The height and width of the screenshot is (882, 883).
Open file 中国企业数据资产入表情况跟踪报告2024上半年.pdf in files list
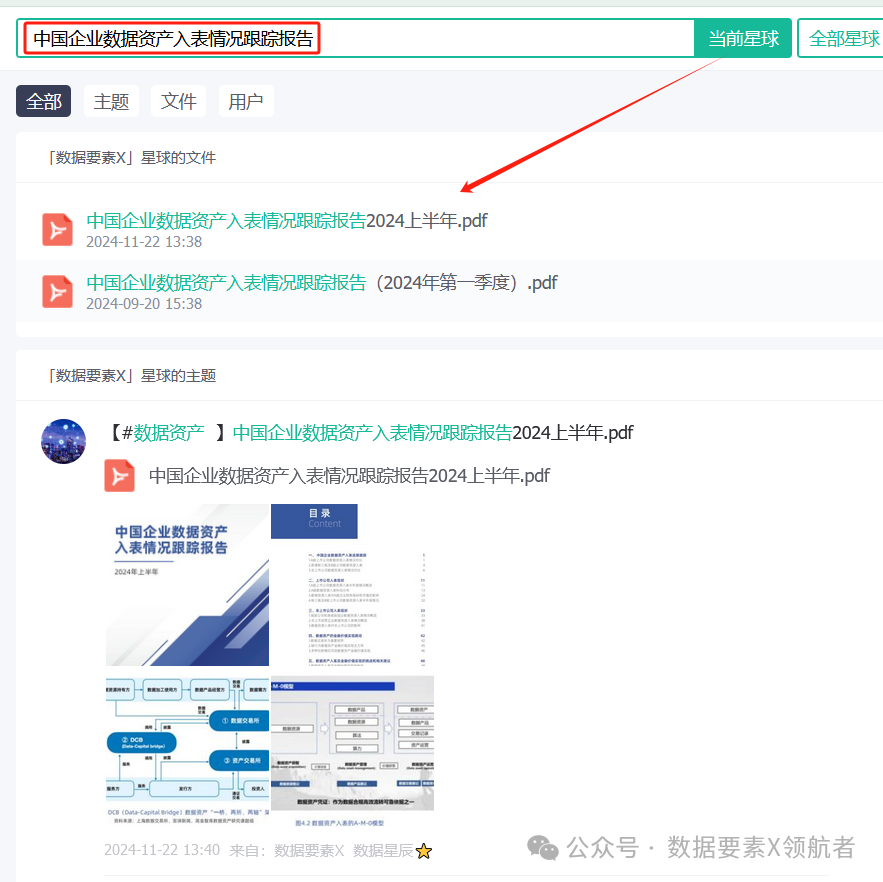point(287,221)
